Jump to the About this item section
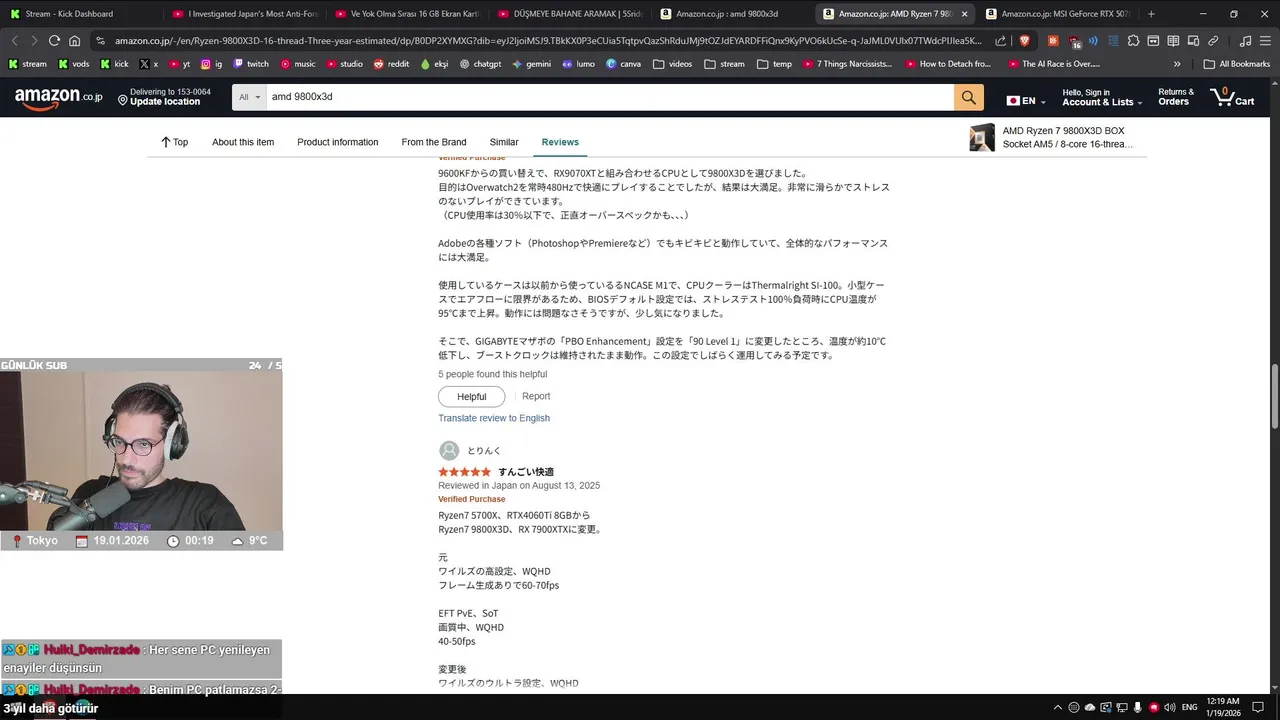Viewport: 1280px width, 720px height. [243, 142]
